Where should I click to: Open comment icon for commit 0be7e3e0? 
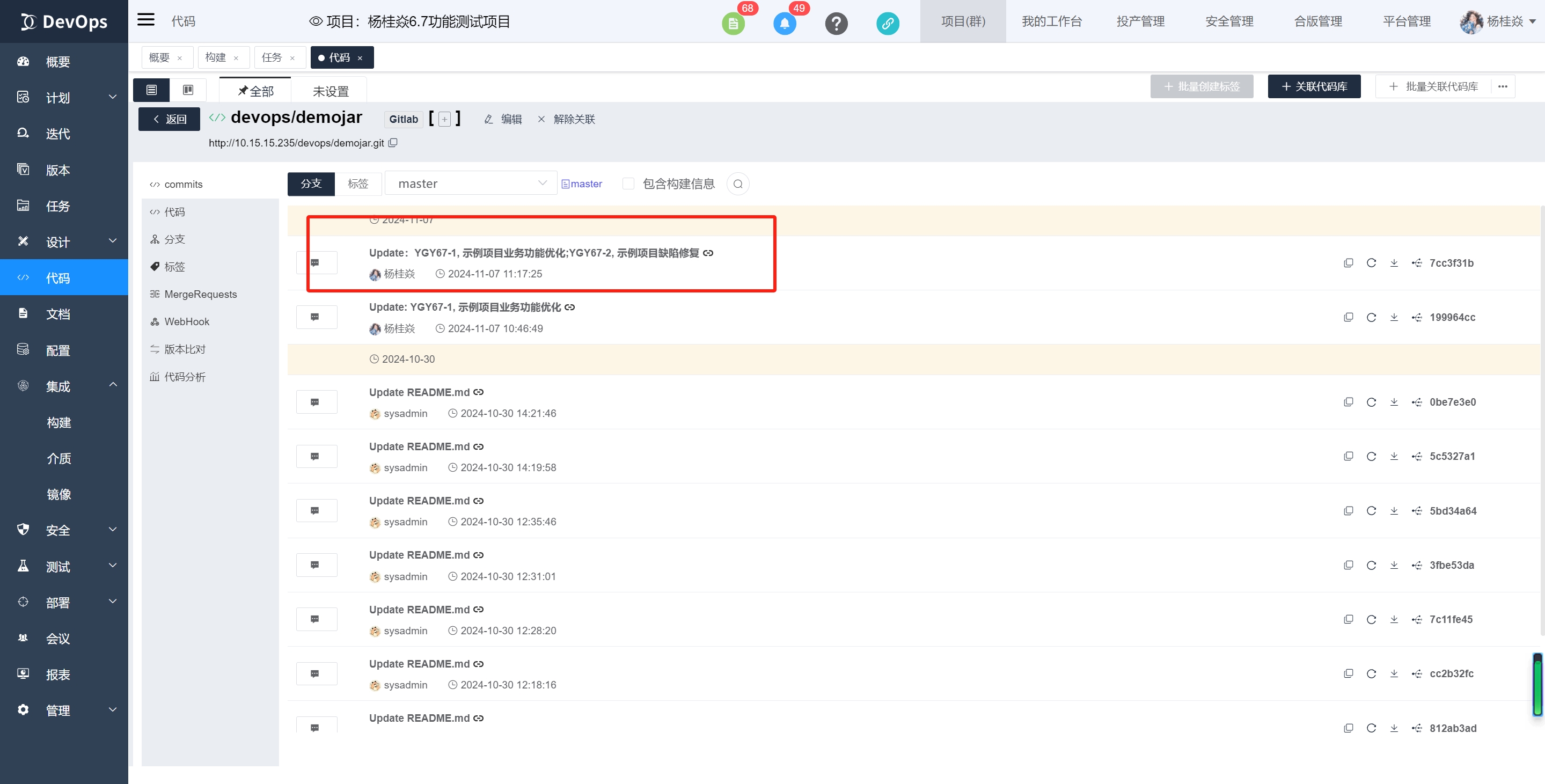[316, 402]
